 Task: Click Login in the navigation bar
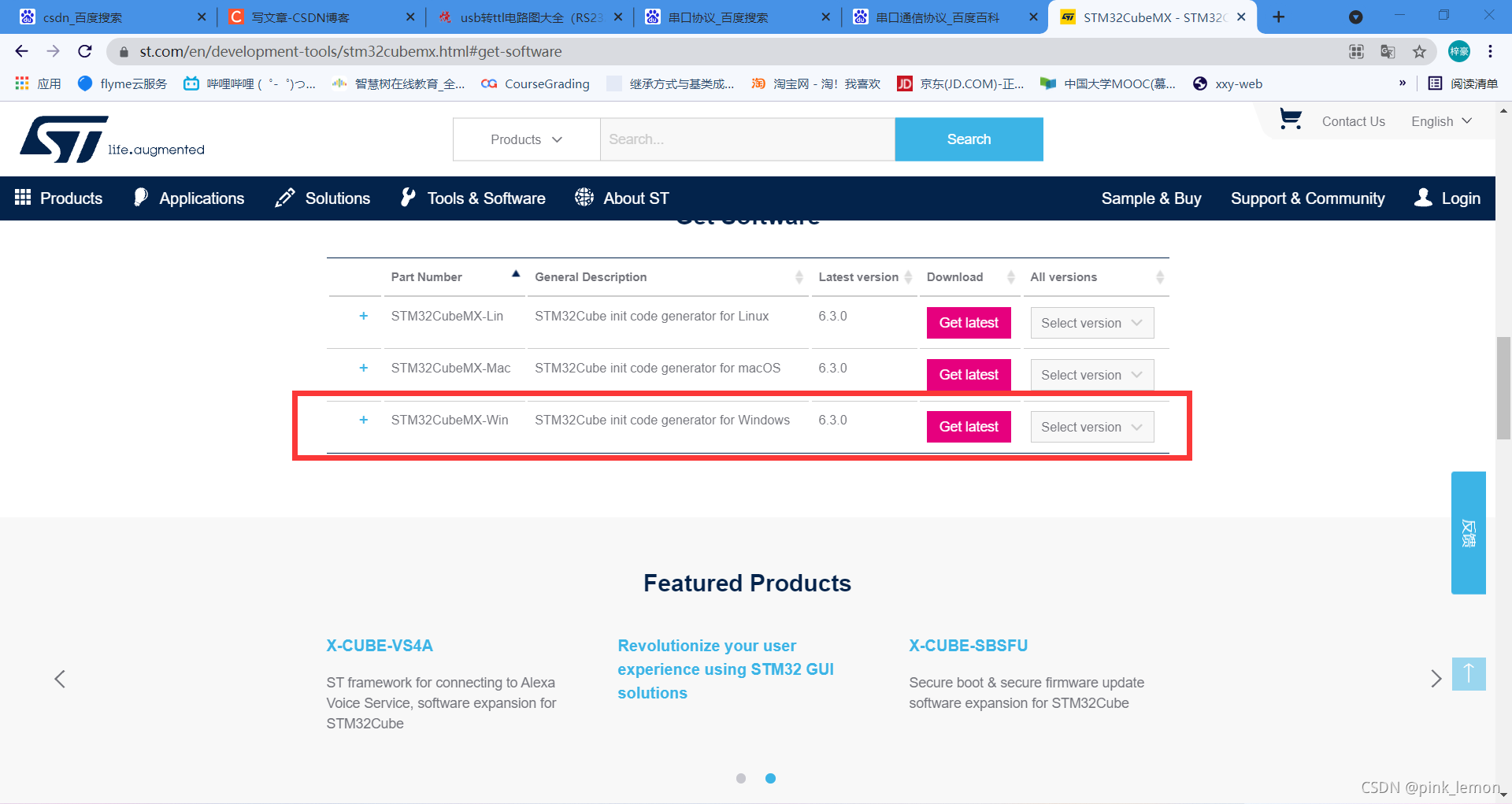click(1447, 198)
